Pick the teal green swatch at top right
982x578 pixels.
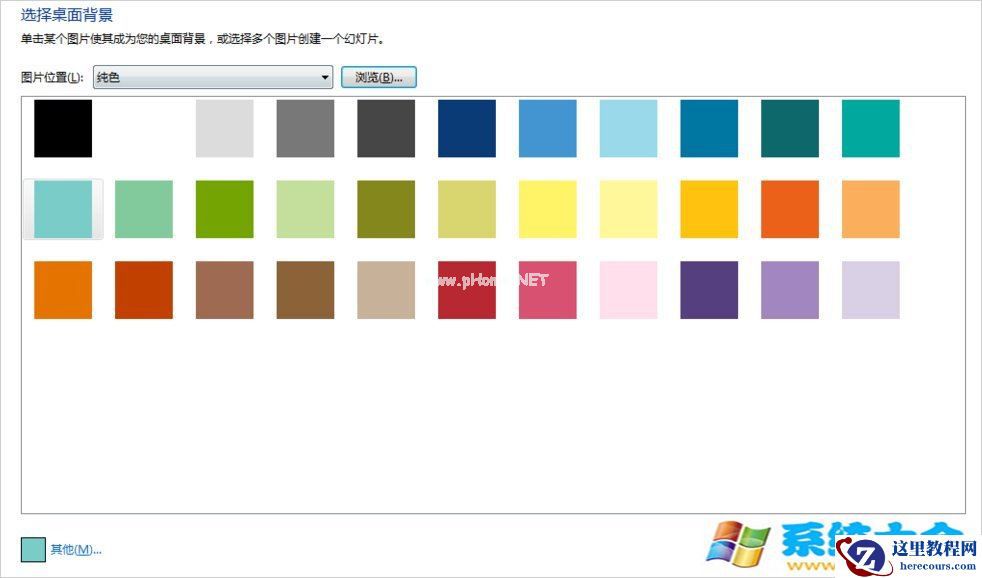click(870, 128)
